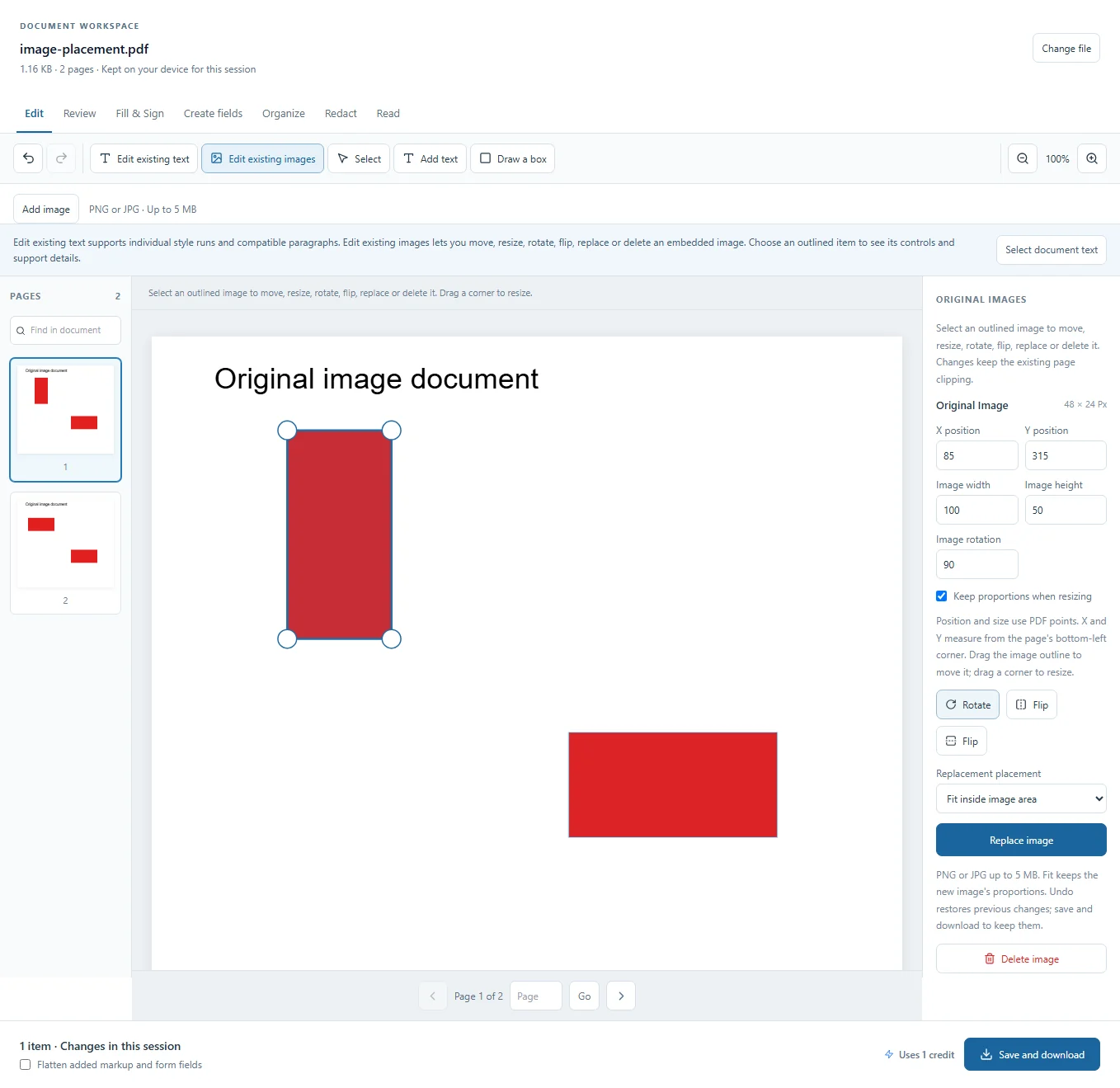Switch to the Edit tab
The image size is (1120, 1088).
click(x=34, y=114)
